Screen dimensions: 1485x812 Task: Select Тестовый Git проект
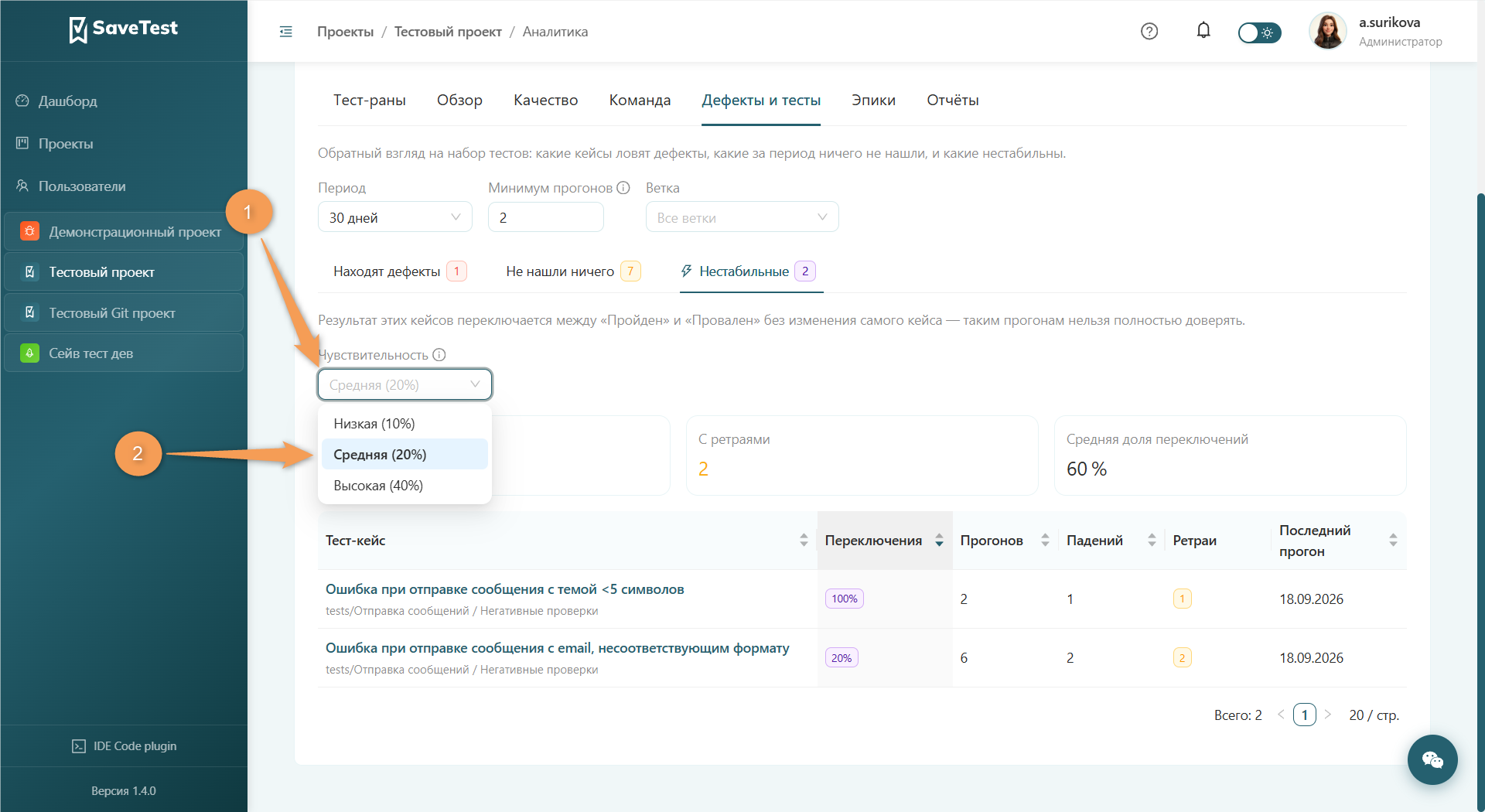124,312
